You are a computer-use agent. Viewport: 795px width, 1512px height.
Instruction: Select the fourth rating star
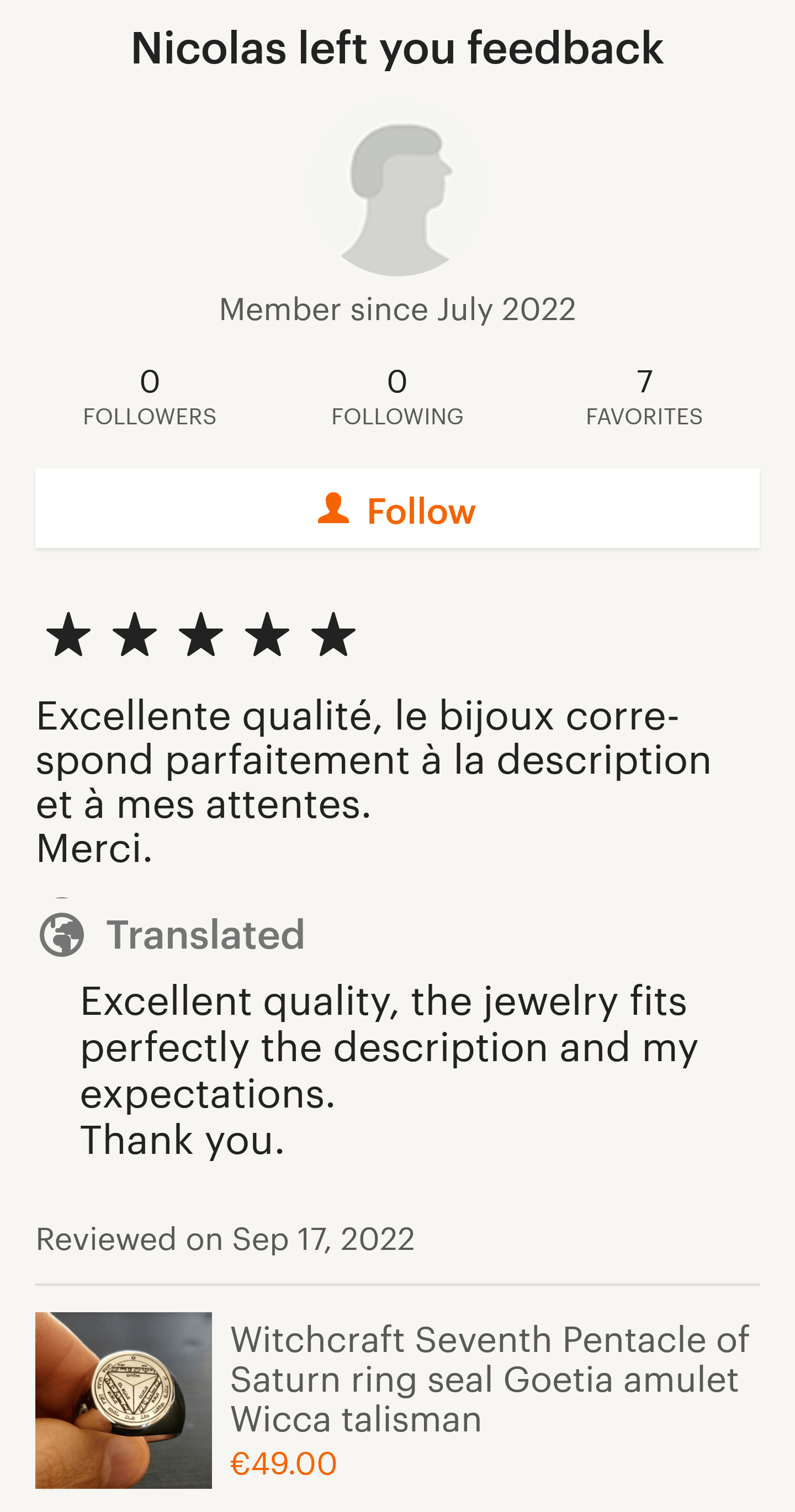tap(267, 635)
